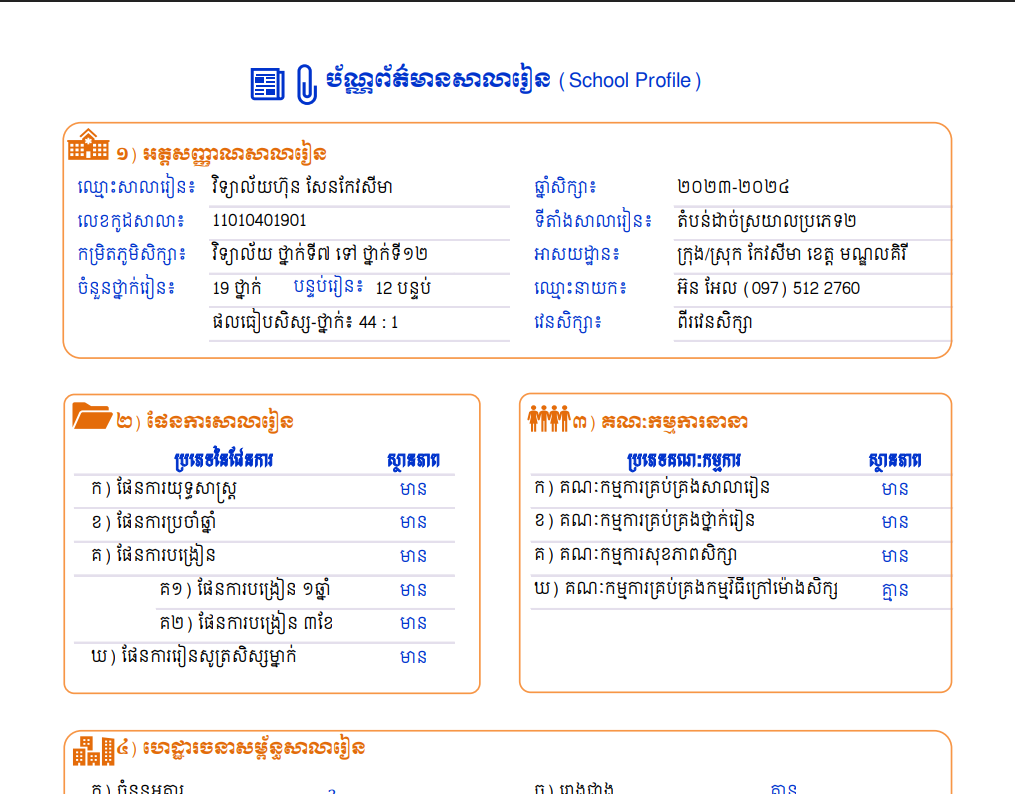Click the row "ក) គណៈកម្មការគ្រប់គ្រងសាលារៀន"
The width and height of the screenshot is (1015, 794).
tap(652, 487)
